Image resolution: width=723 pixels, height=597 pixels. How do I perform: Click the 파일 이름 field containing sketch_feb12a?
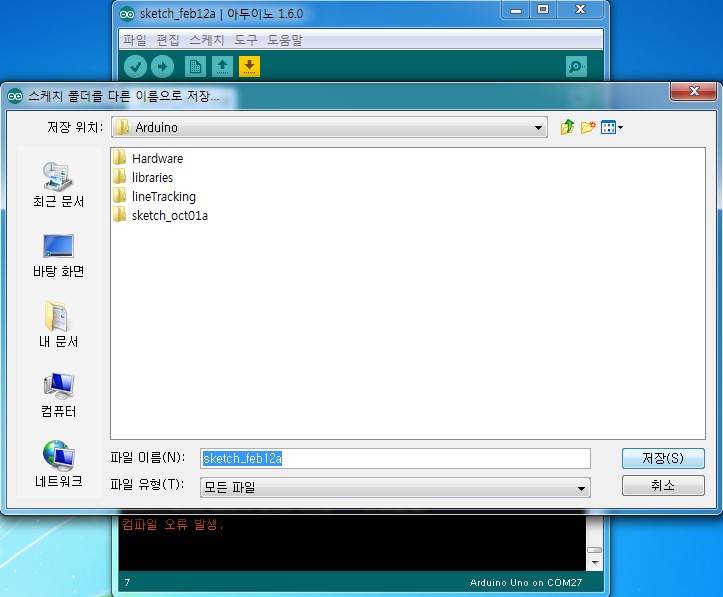click(x=395, y=458)
